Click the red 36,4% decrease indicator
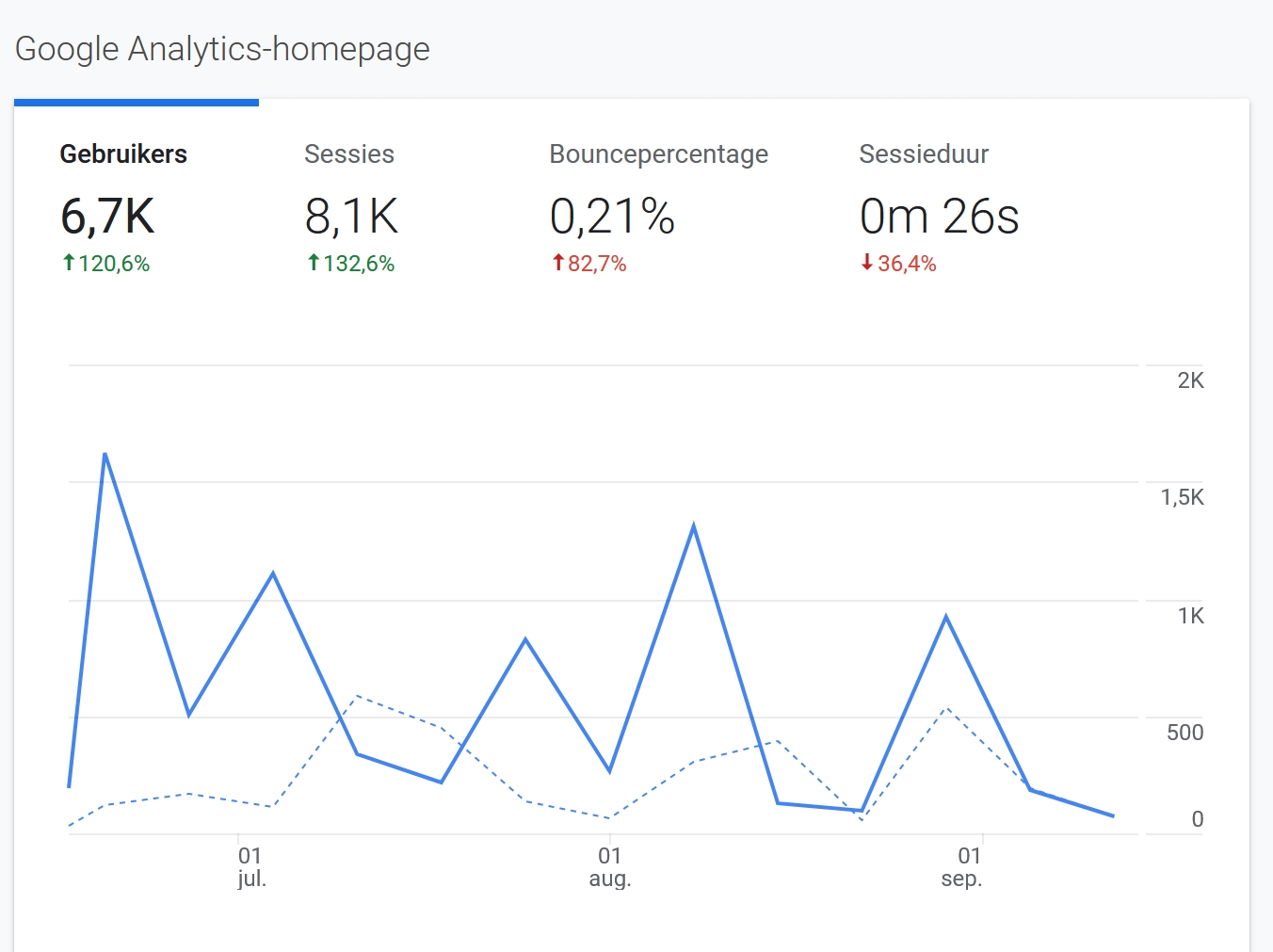The image size is (1273, 952). coord(898,264)
